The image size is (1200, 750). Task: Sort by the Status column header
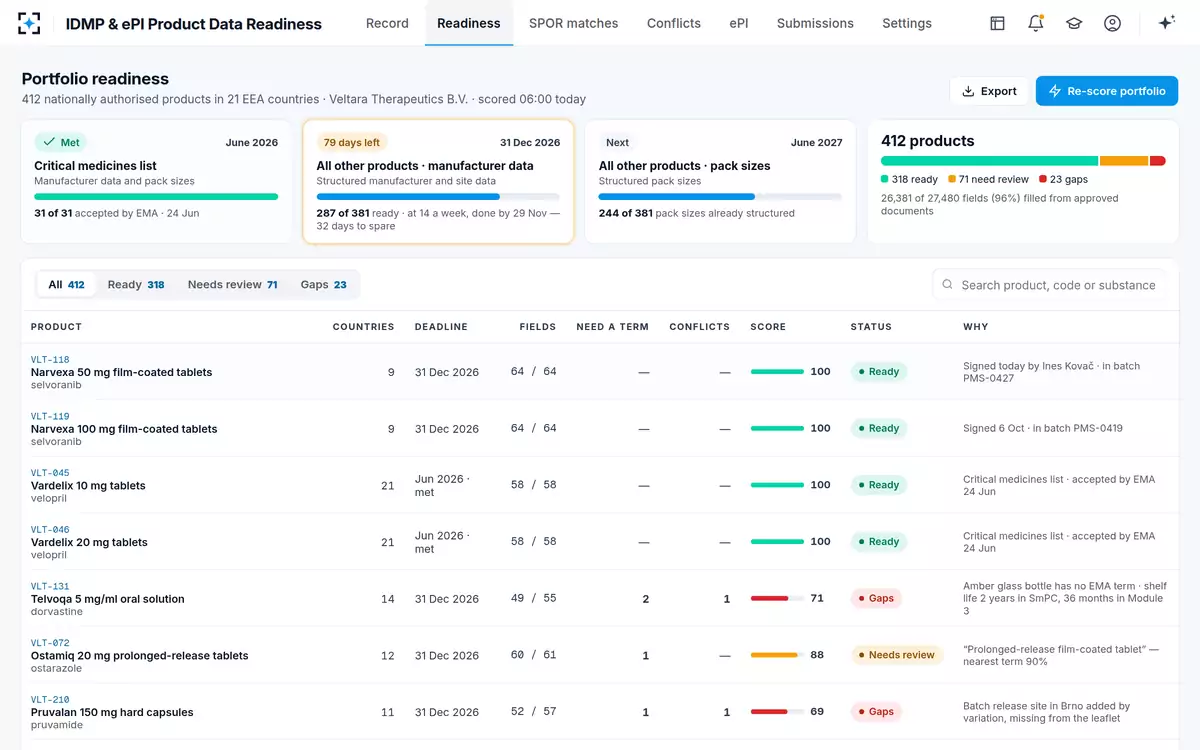coord(871,327)
